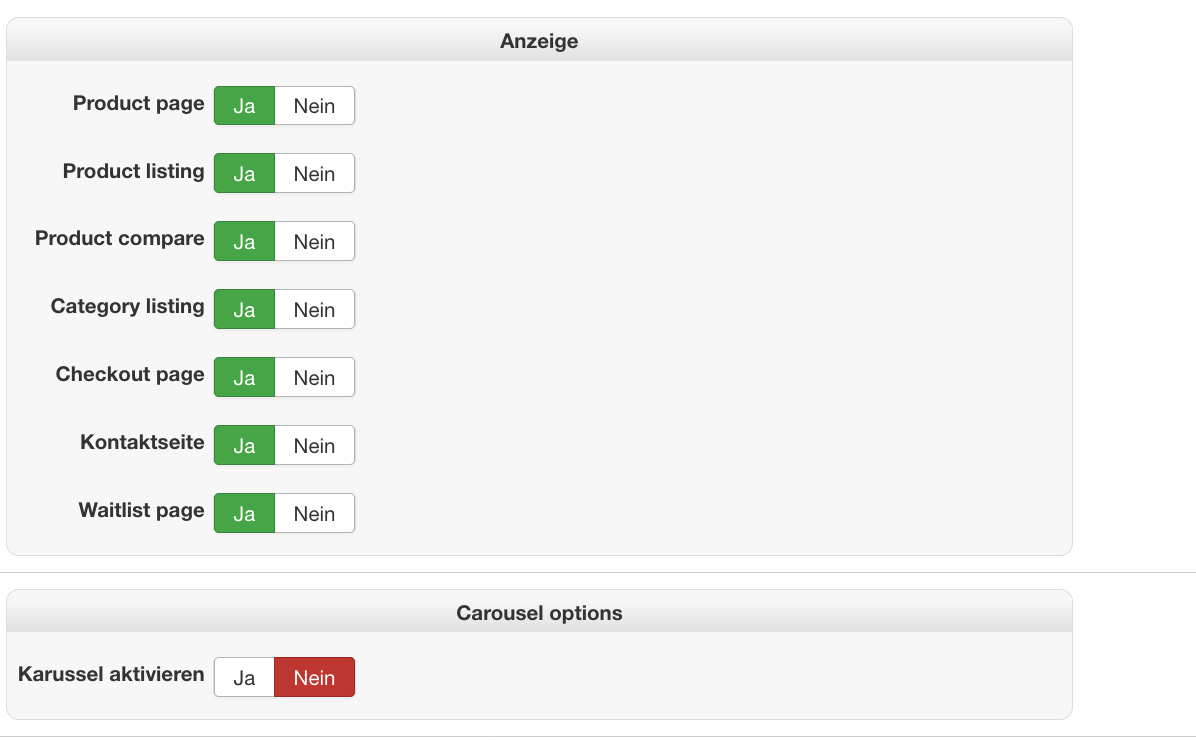Click red Nein for Karussell aktivieren
Screen dimensions: 1196x740
coord(314,678)
